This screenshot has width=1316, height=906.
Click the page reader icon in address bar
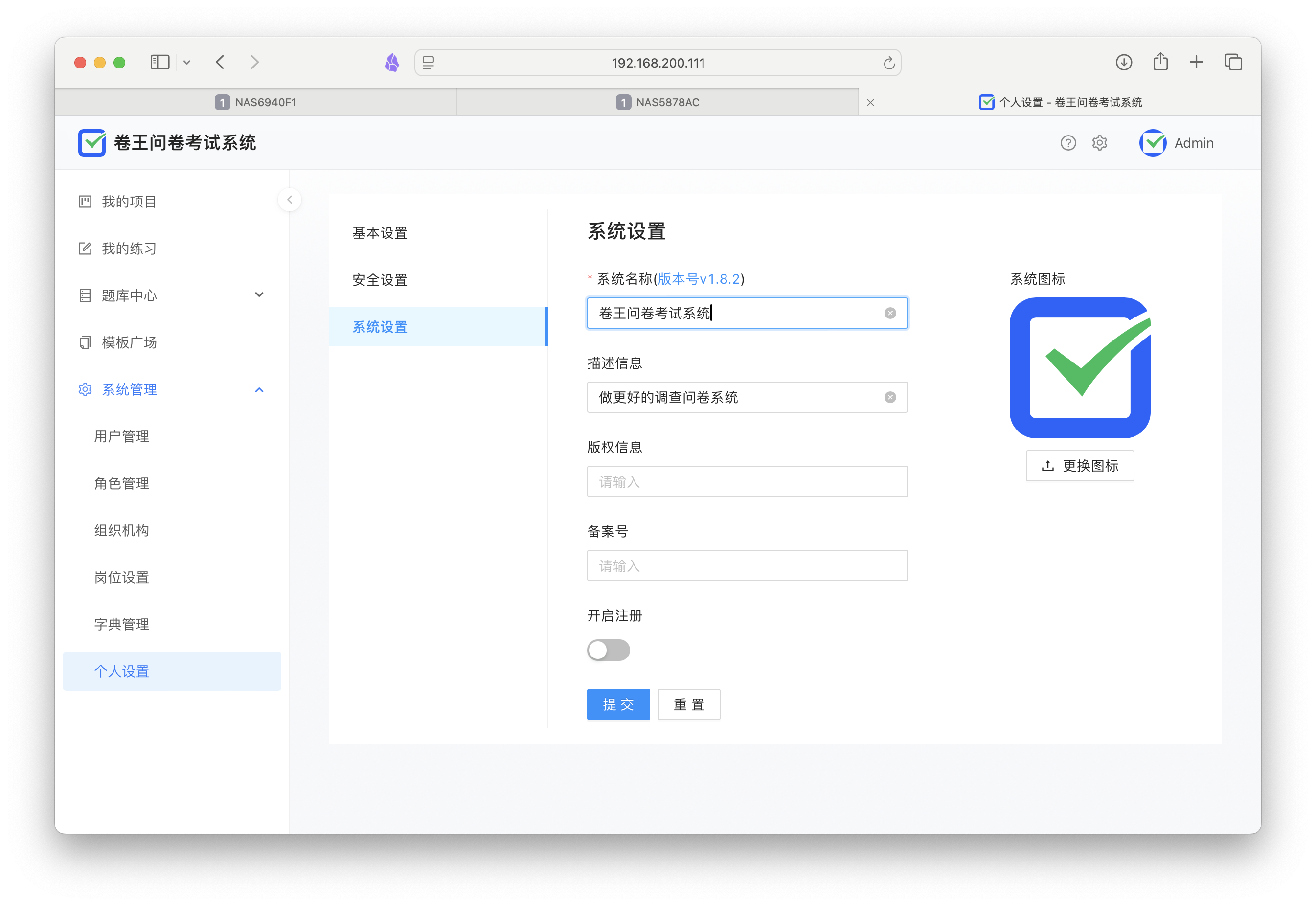[429, 63]
